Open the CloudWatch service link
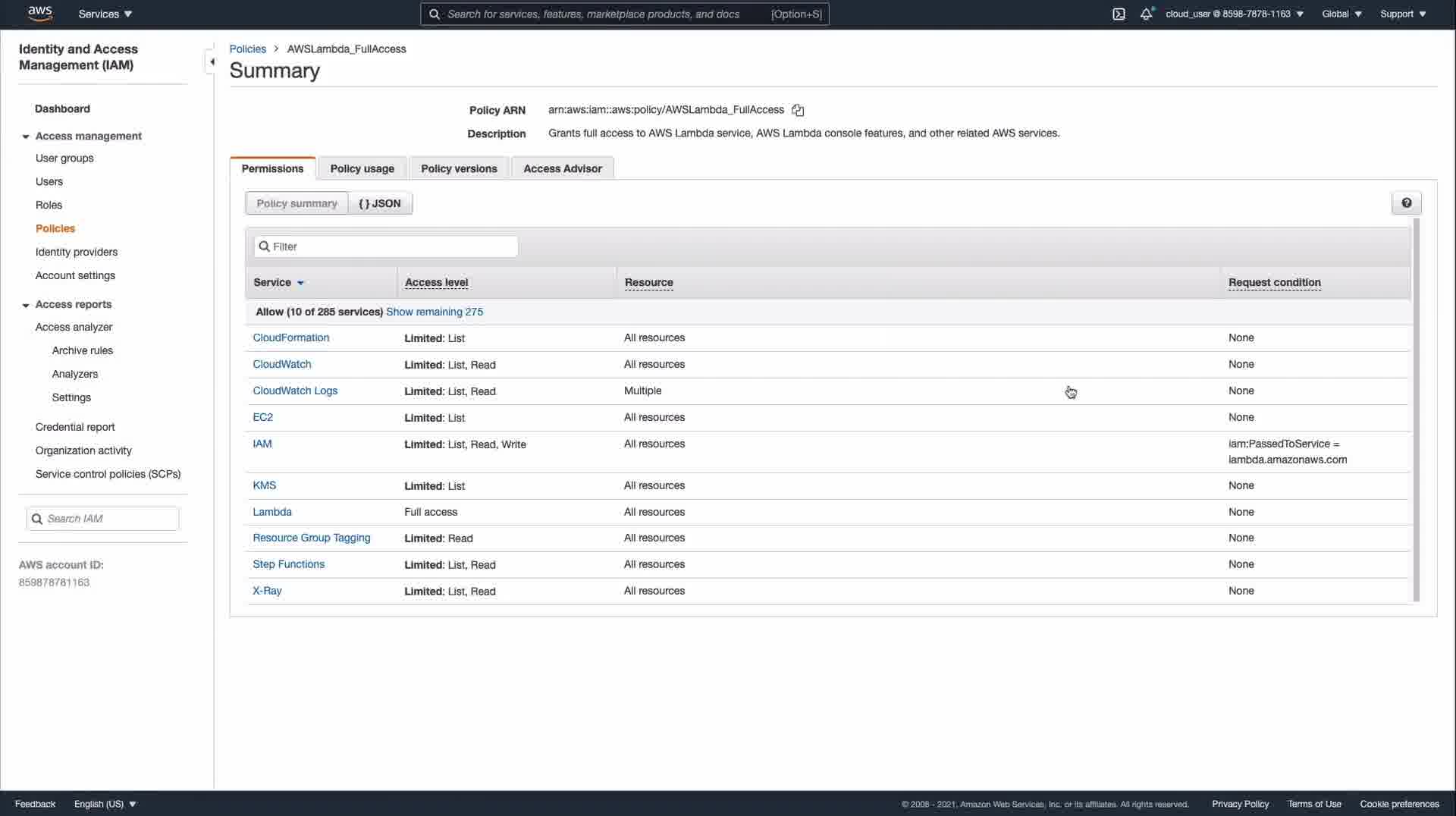Viewport: 1456px width, 816px height. point(282,365)
